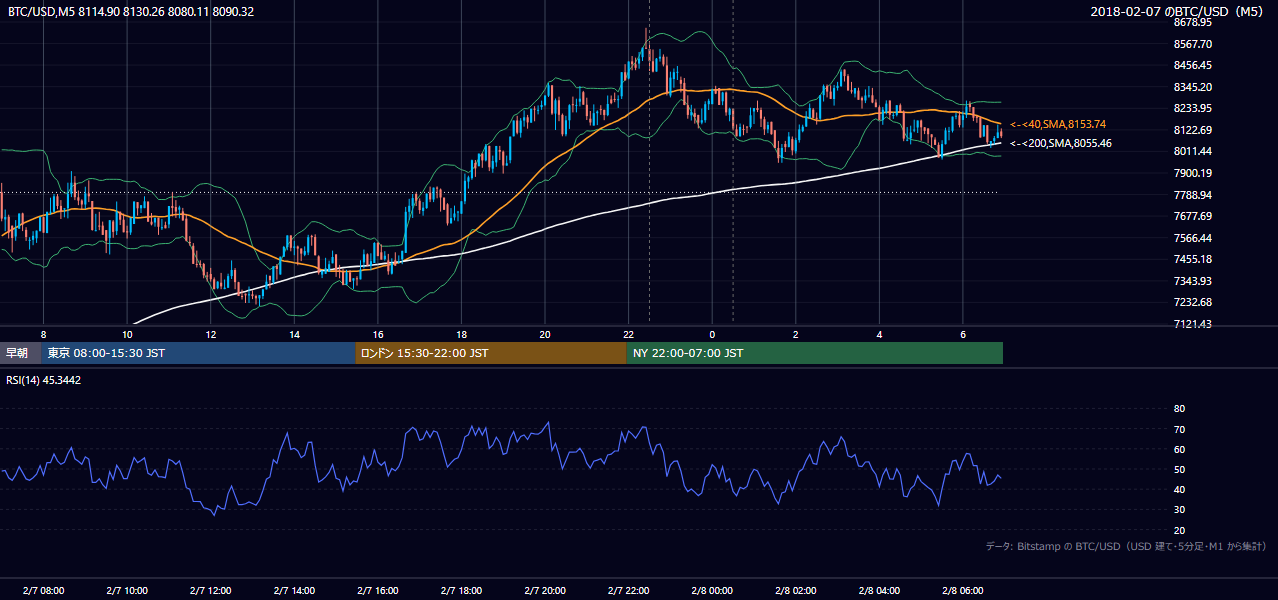Select the NY 22:00-07:00 JST session bar

pos(815,353)
